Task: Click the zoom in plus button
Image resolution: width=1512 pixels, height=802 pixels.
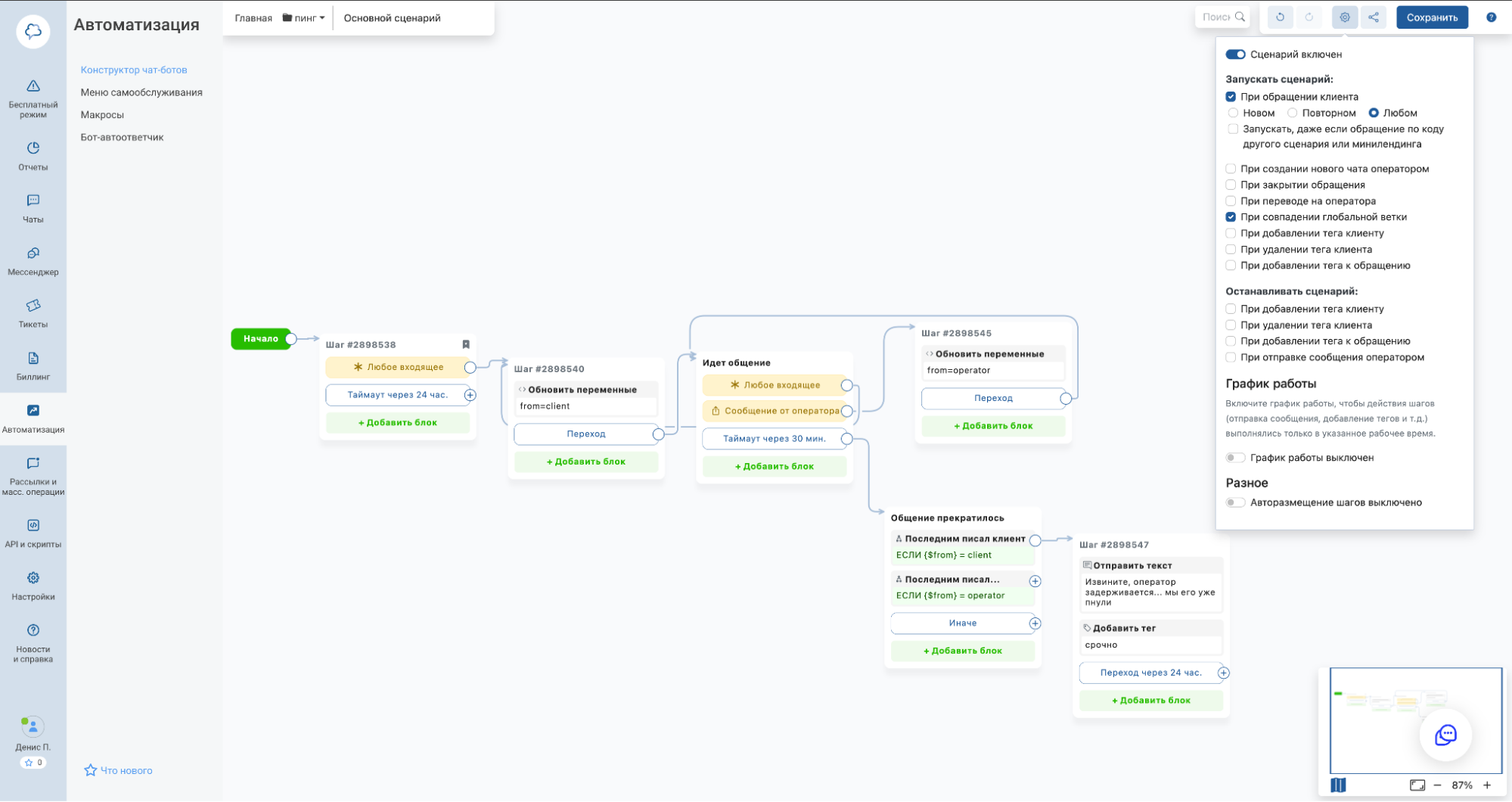Action: point(1487,785)
